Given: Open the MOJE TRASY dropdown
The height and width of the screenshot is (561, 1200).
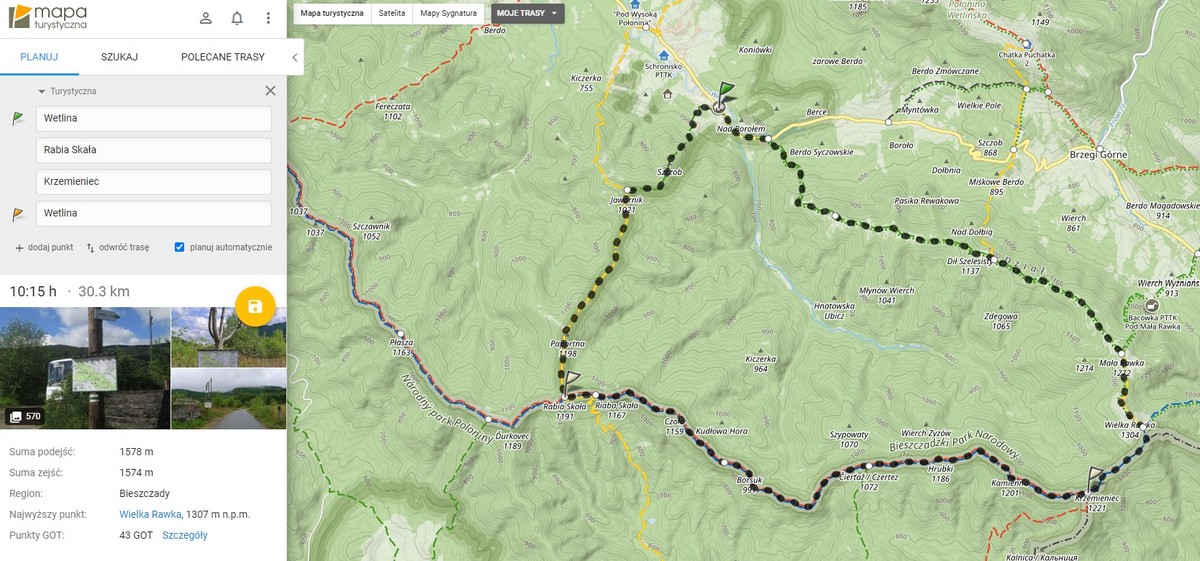Looking at the screenshot, I should (x=528, y=13).
